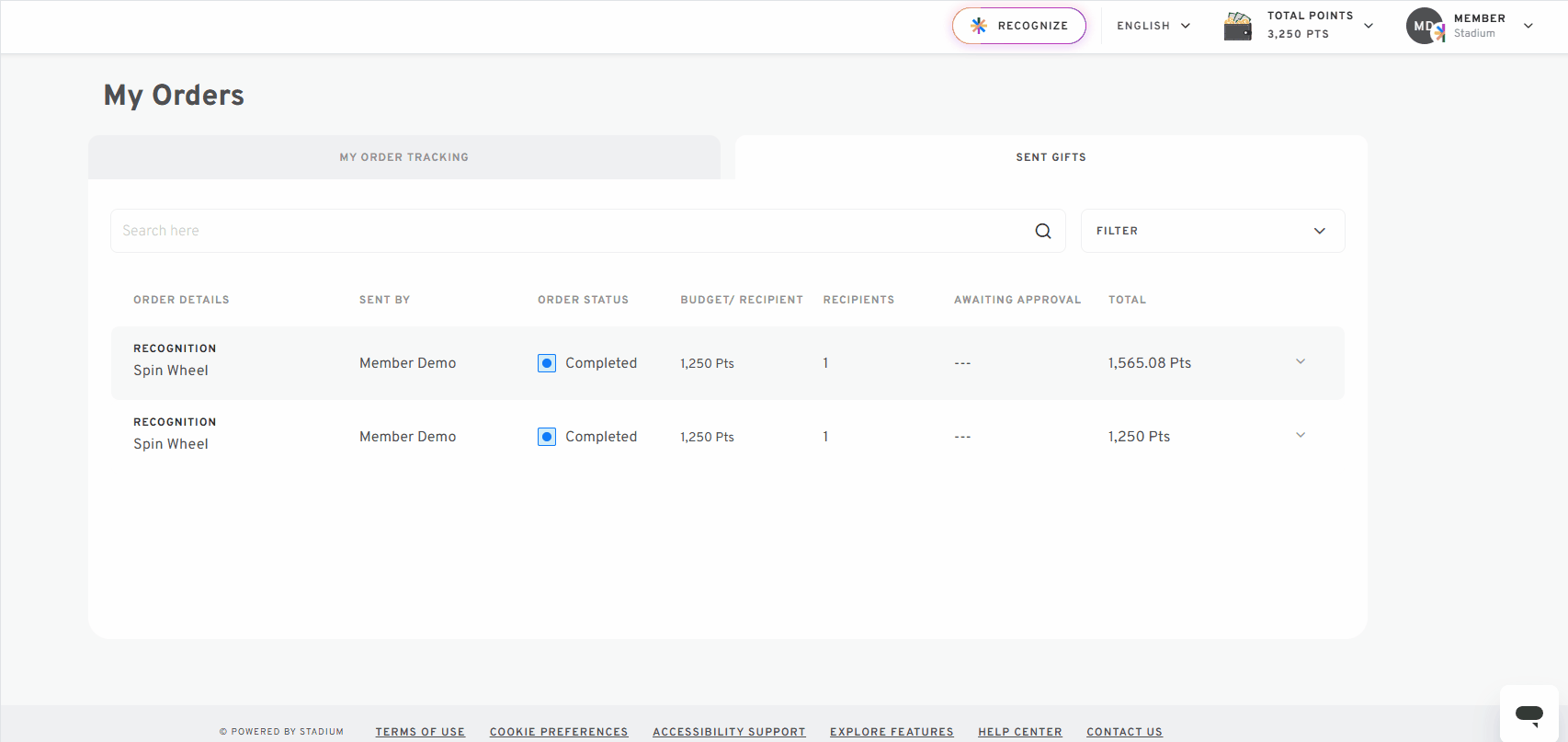
Task: Switch to My Order Tracking tab
Action: point(404,157)
